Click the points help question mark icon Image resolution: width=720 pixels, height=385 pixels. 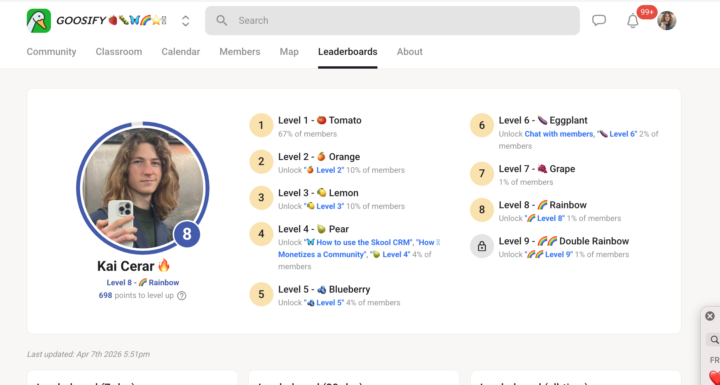(182, 296)
